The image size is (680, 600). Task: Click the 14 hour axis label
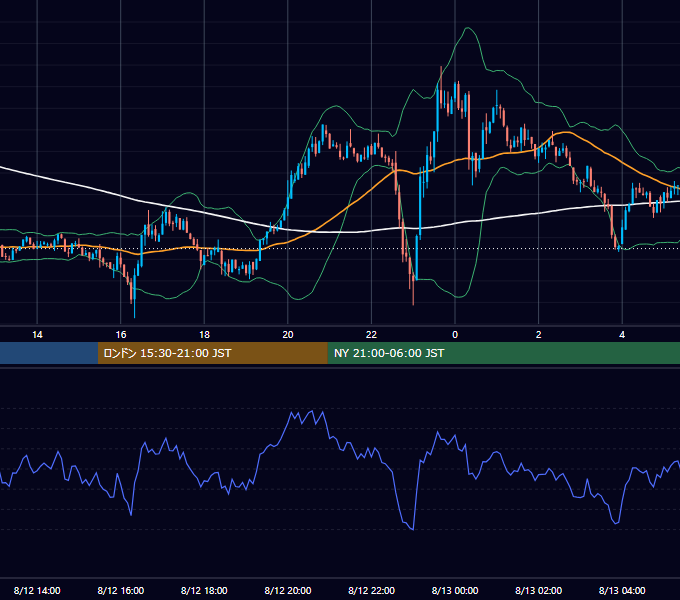click(x=37, y=335)
